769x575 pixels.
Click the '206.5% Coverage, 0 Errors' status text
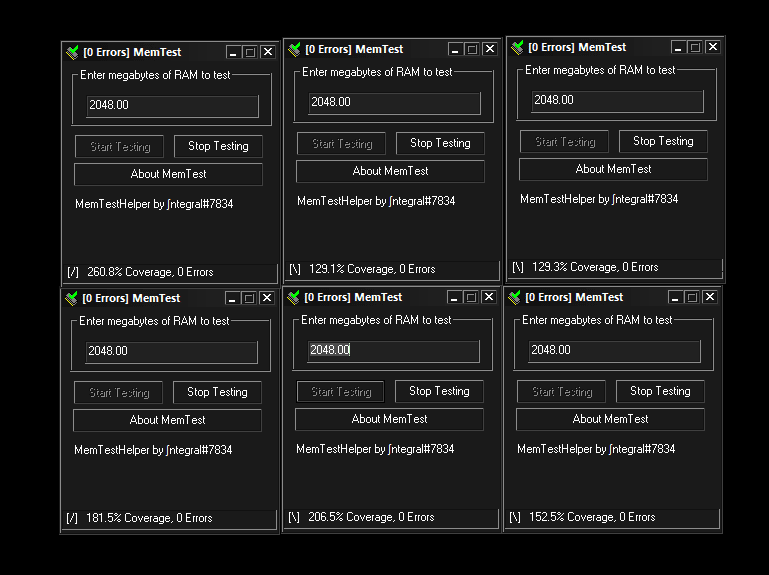pyautogui.click(x=371, y=517)
